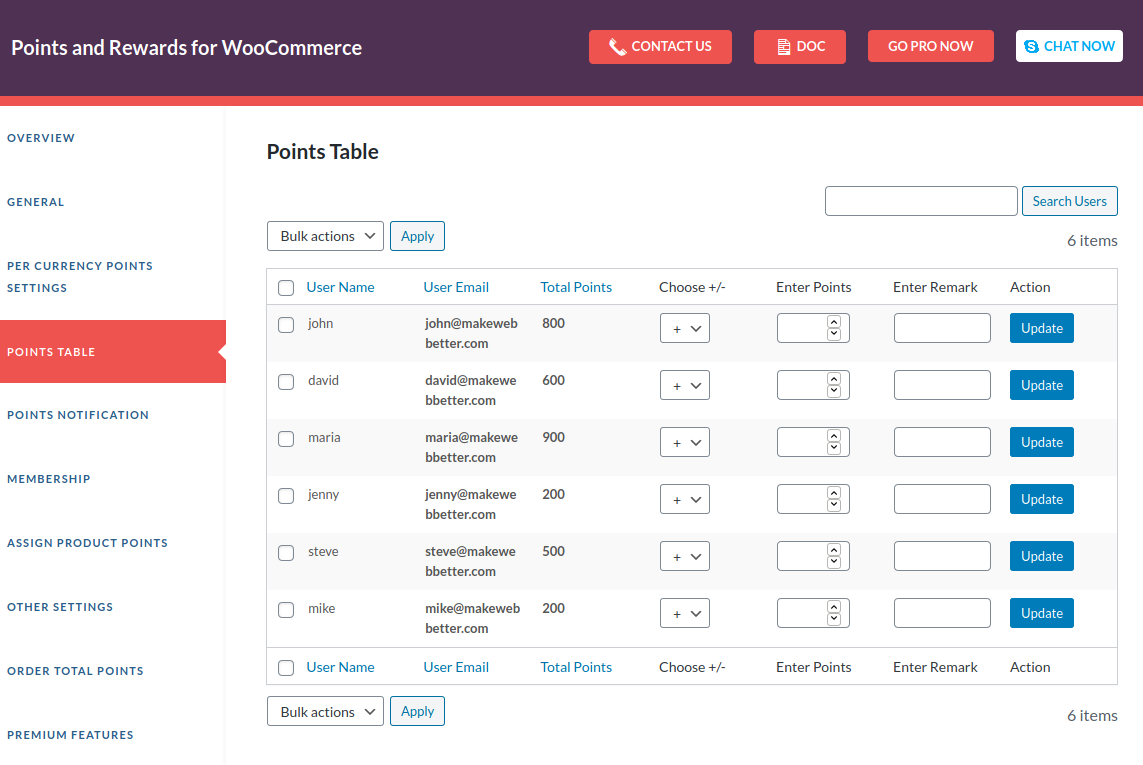Expand the +/- selector for jenny
The image size is (1143, 765).
tap(684, 499)
